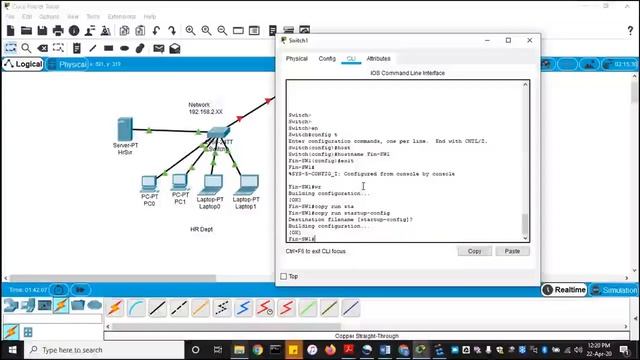Click the PC0 device

tap(149, 184)
